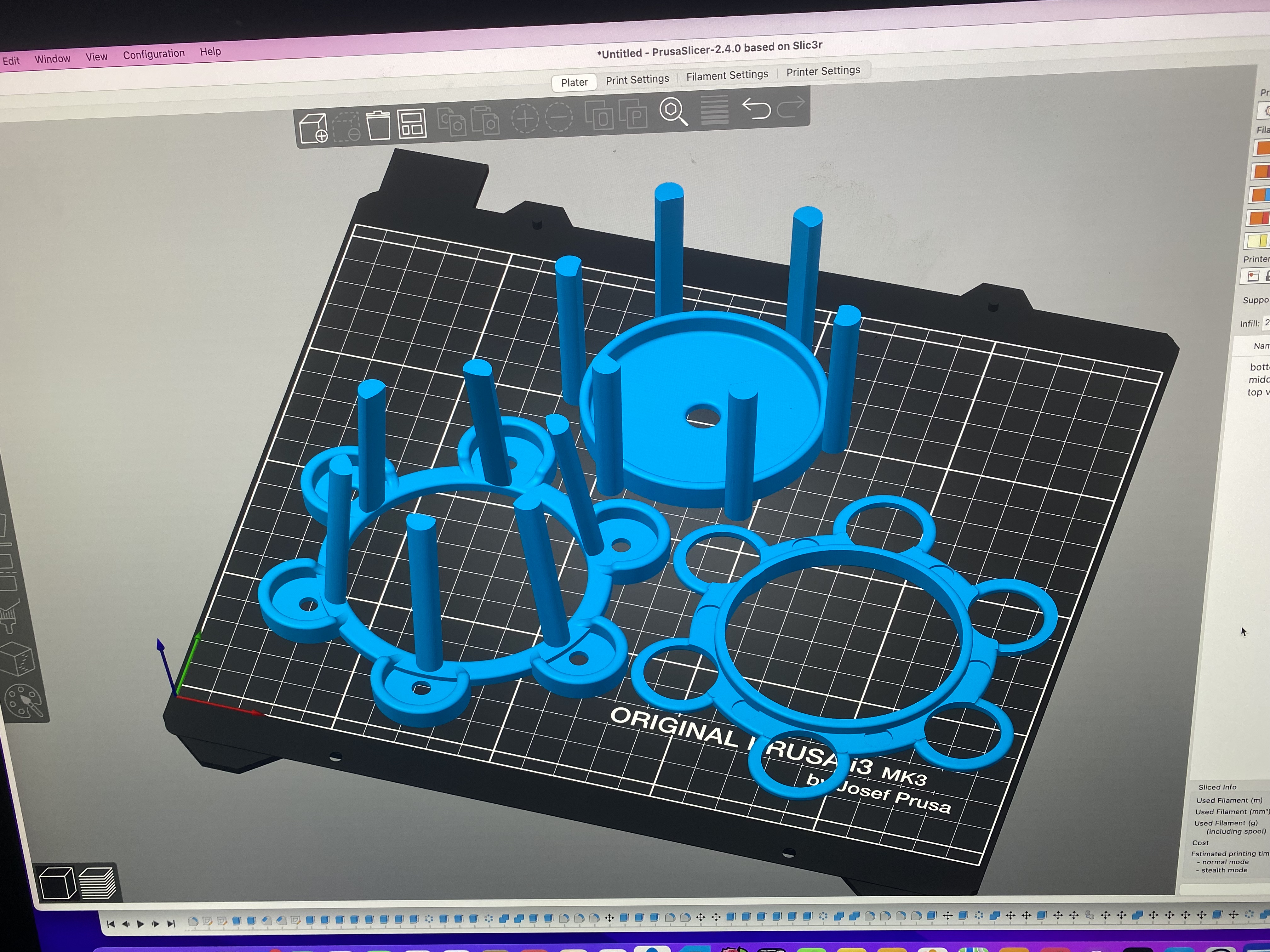
Task: Click the 'stealth mode' print time label
Action: coord(1224,870)
